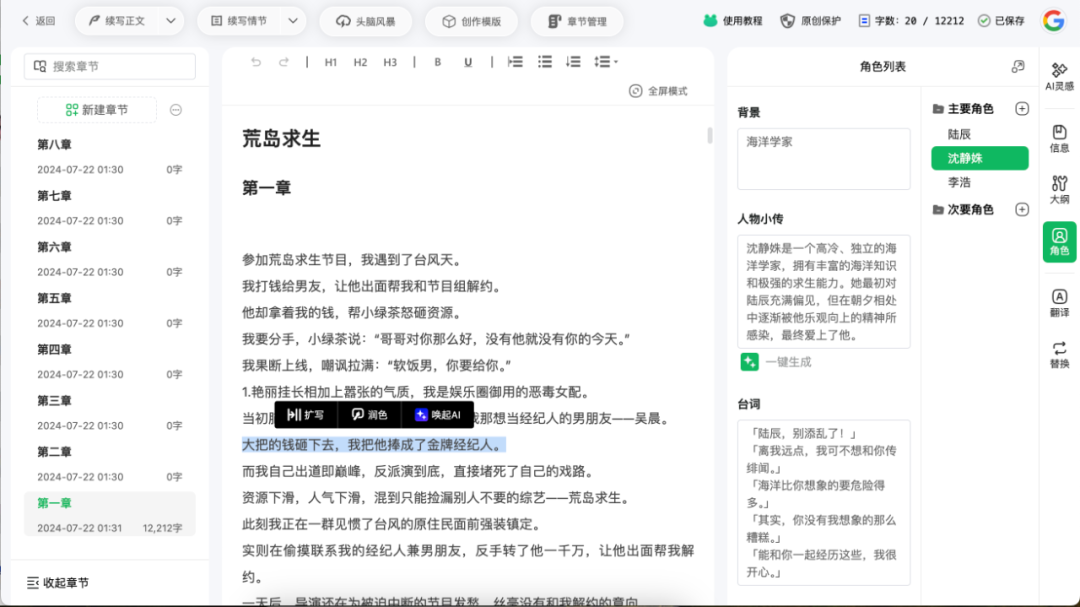Image resolution: width=1080 pixels, height=607 pixels.
Task: Click the 第一章 heading in editor
Action: pyautogui.click(x=267, y=188)
